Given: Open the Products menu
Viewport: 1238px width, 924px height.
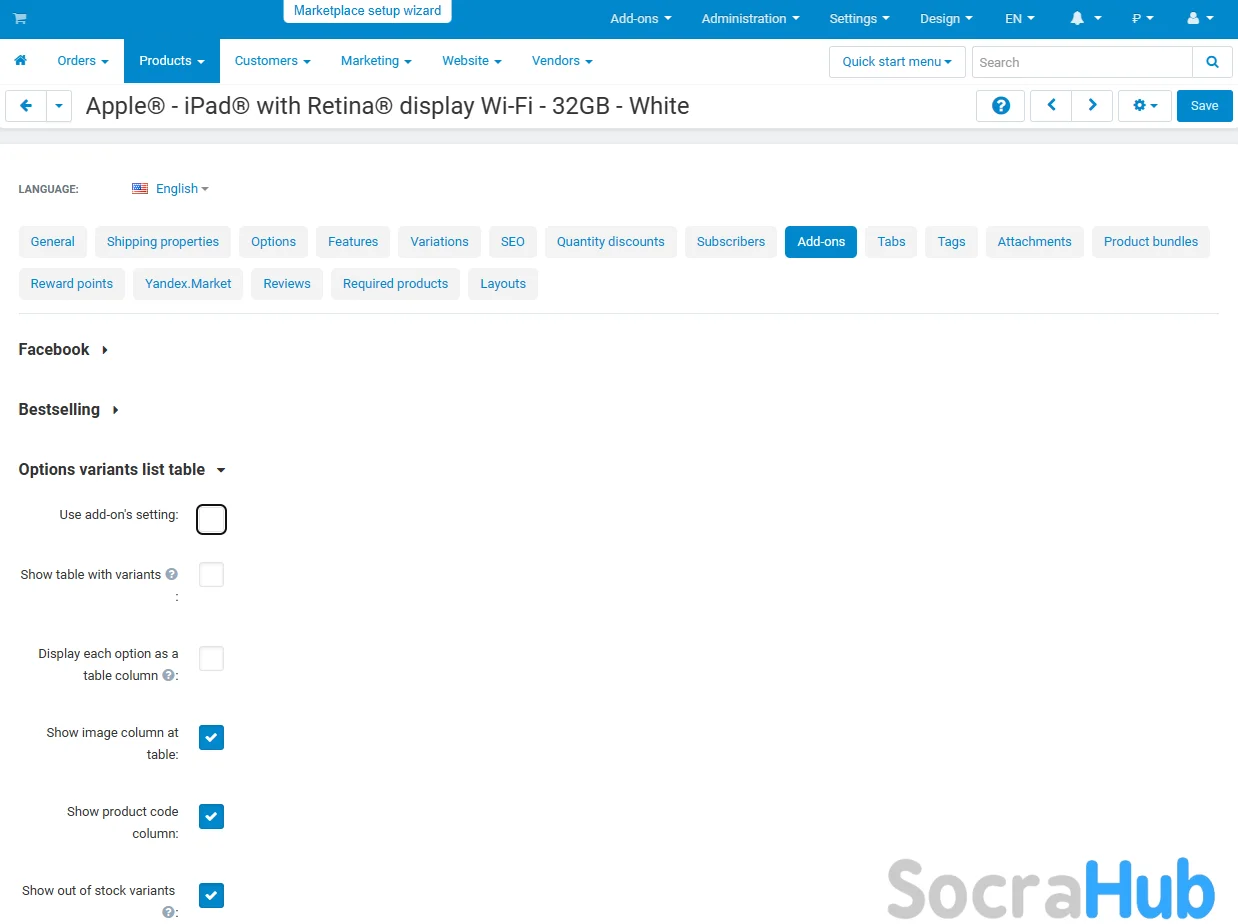Looking at the screenshot, I should click(x=171, y=61).
